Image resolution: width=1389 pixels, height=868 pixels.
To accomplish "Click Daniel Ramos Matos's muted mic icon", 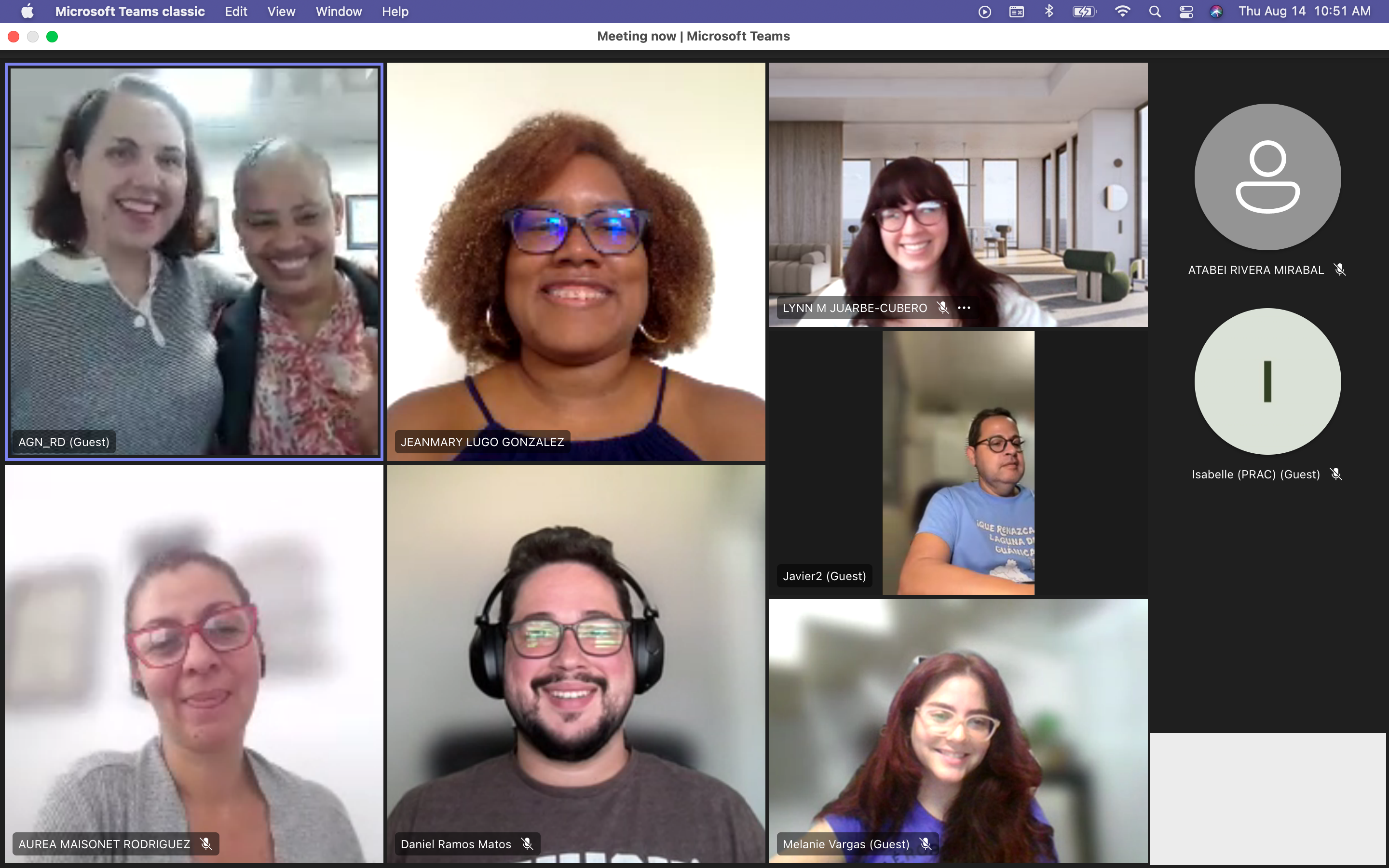I will click(x=527, y=844).
